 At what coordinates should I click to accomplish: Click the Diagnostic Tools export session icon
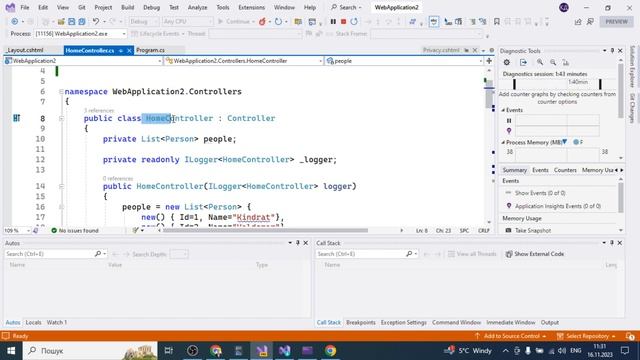coord(523,62)
